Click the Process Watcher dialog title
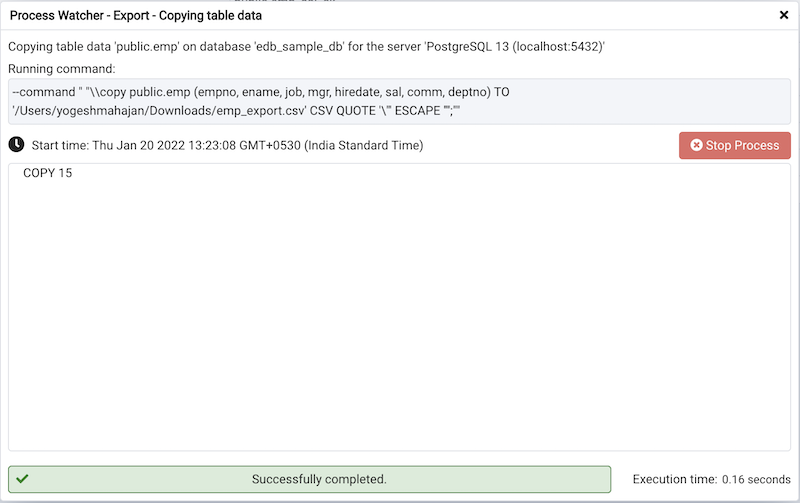 click(136, 15)
